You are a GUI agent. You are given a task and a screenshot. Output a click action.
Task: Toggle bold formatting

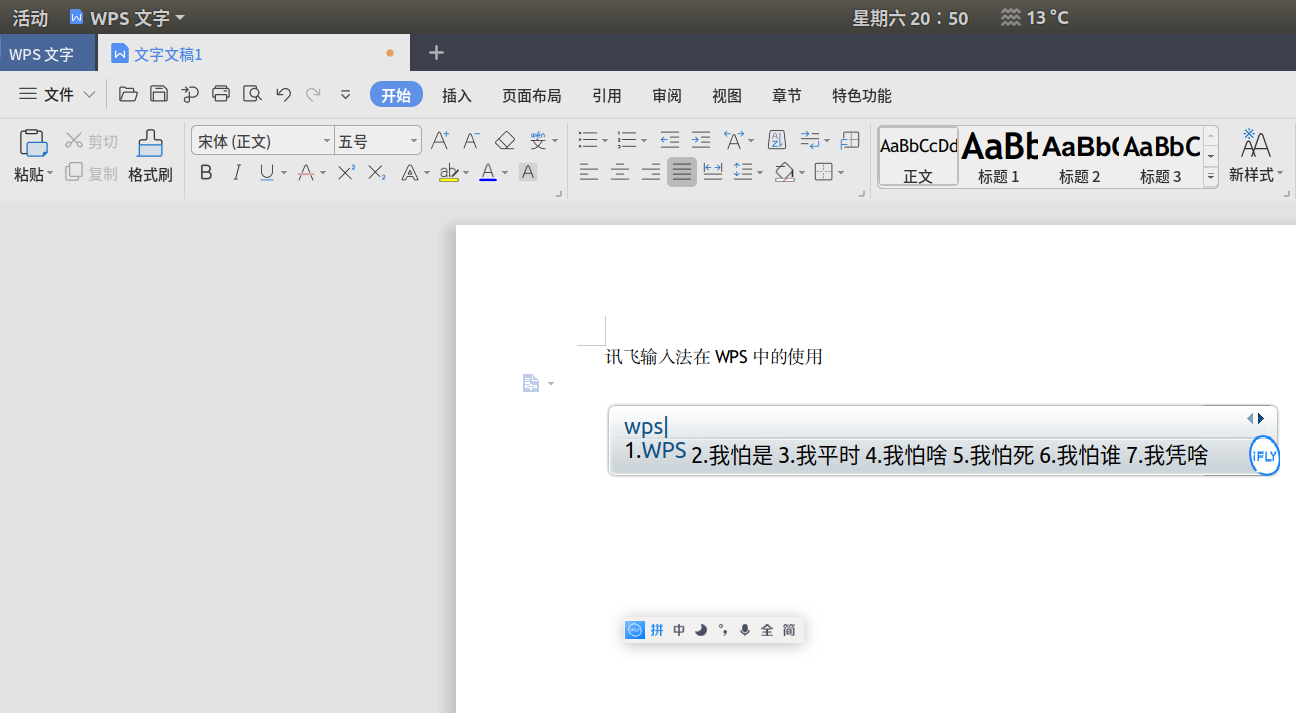(x=206, y=173)
